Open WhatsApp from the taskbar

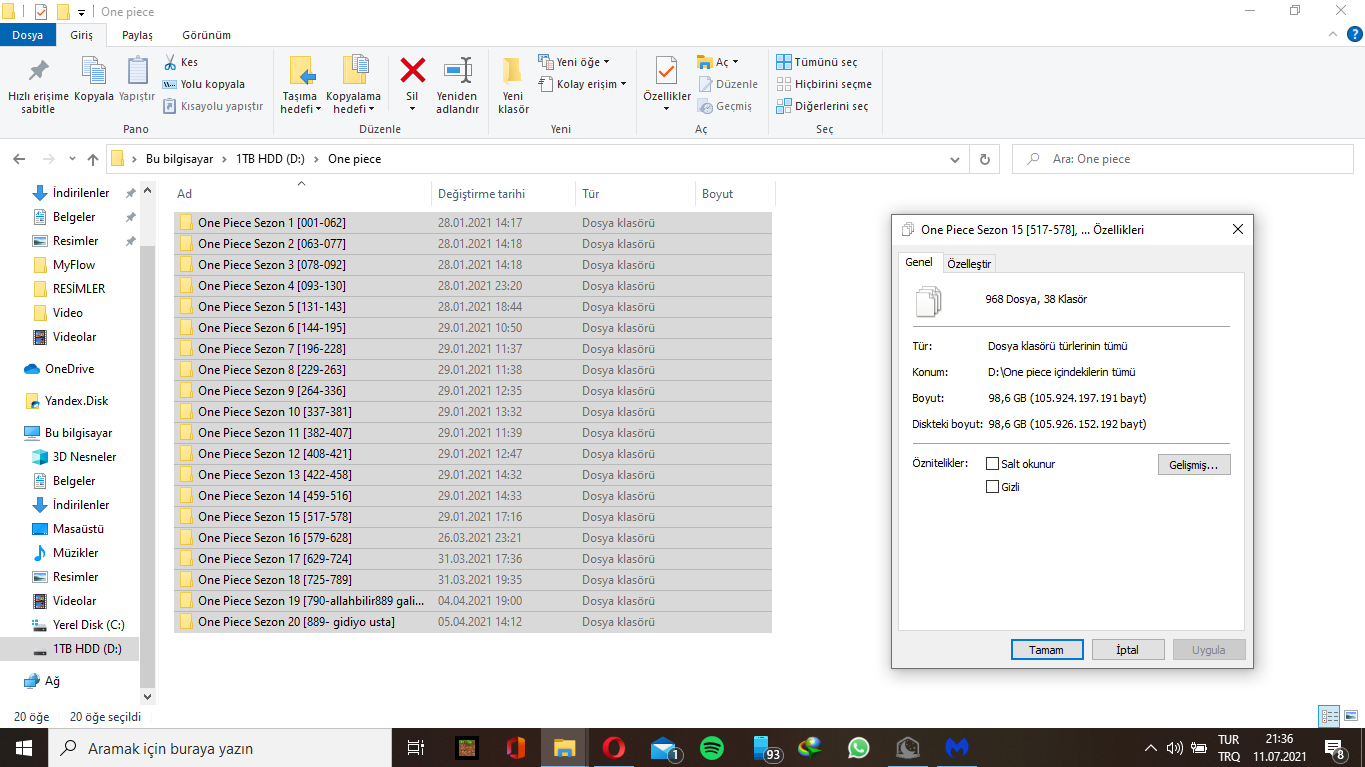click(x=859, y=747)
